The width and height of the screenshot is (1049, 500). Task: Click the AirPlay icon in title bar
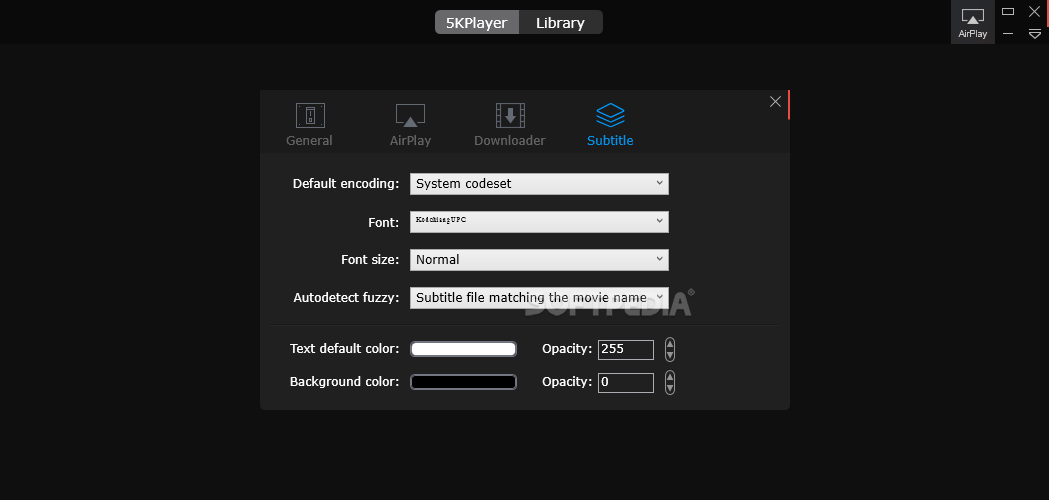click(973, 23)
